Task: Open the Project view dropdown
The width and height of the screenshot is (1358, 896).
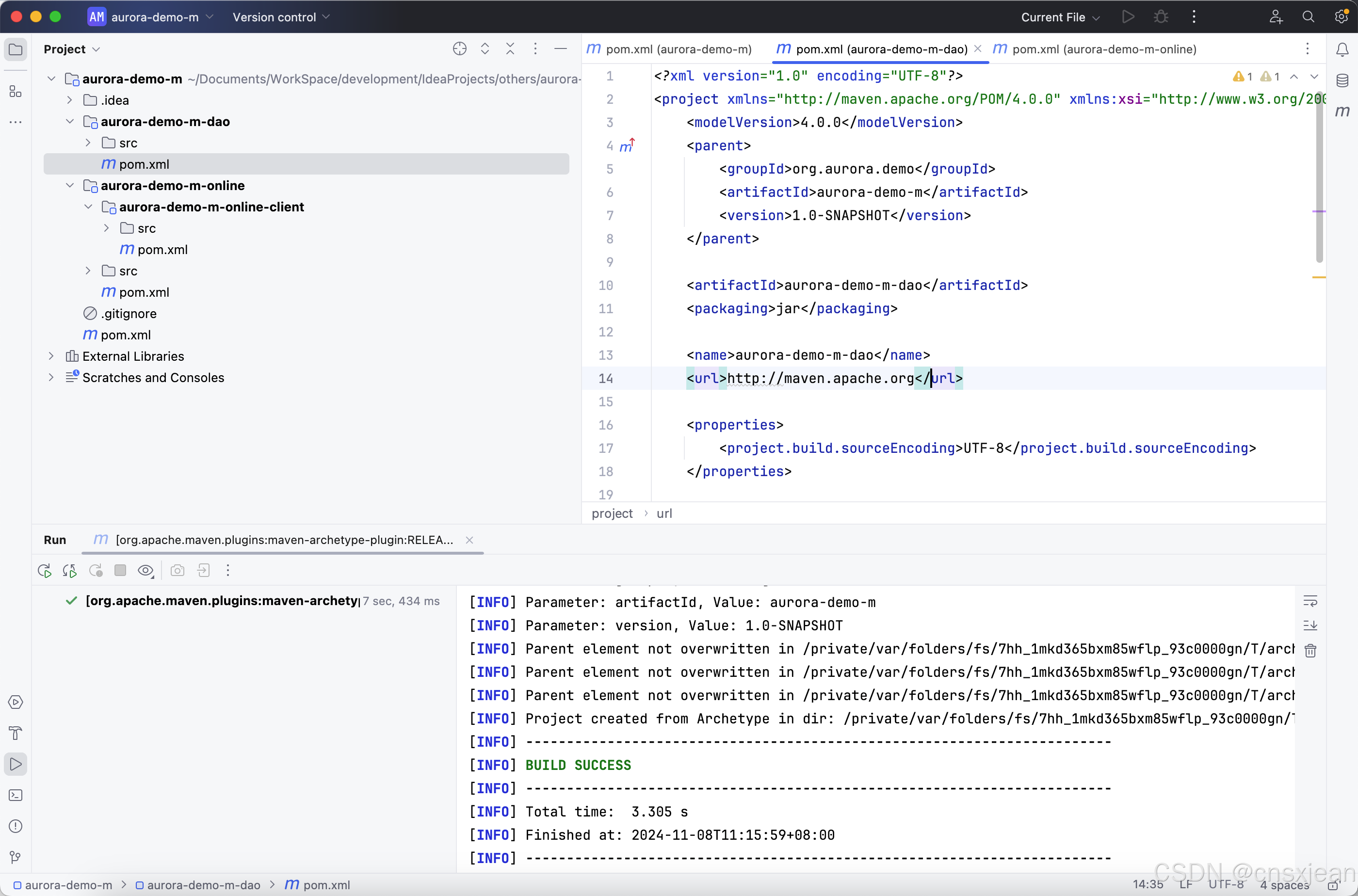Action: click(72, 49)
